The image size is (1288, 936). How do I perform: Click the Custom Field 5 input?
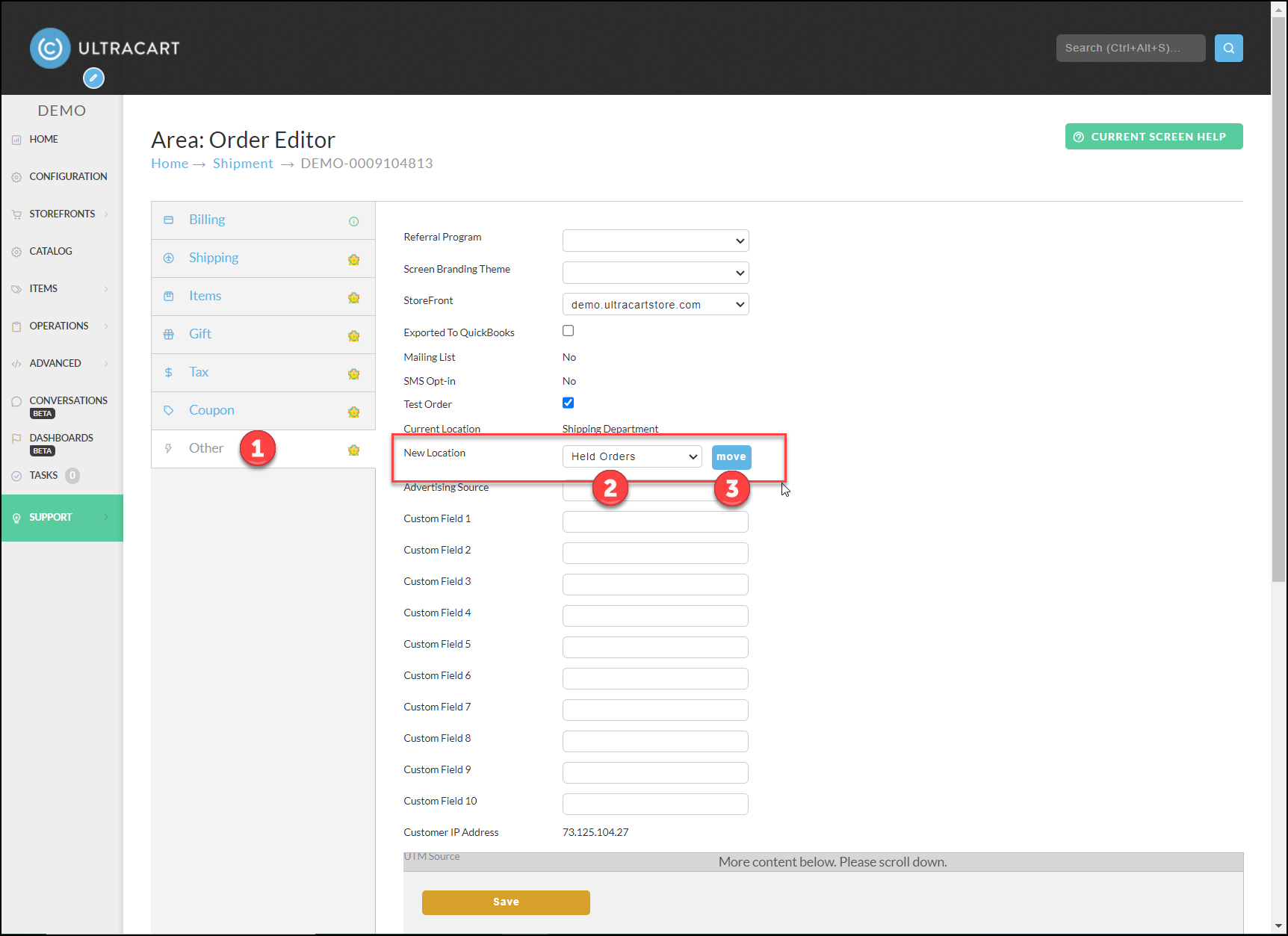pos(655,647)
